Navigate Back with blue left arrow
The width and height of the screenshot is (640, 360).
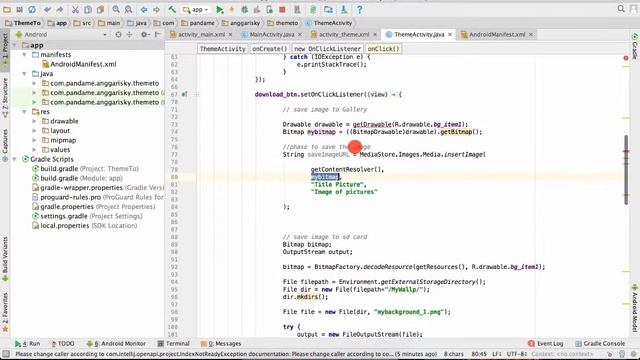tap(144, 9)
